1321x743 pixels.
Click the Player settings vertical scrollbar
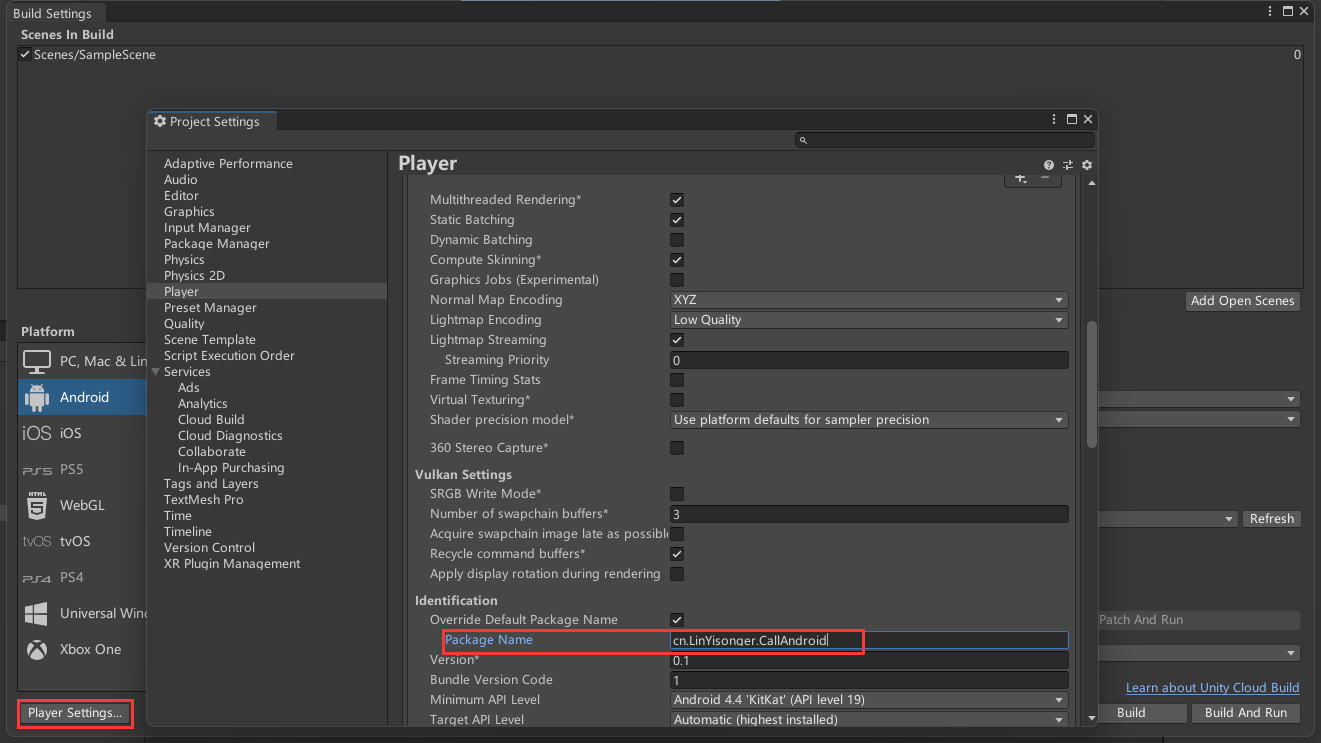click(x=1092, y=385)
